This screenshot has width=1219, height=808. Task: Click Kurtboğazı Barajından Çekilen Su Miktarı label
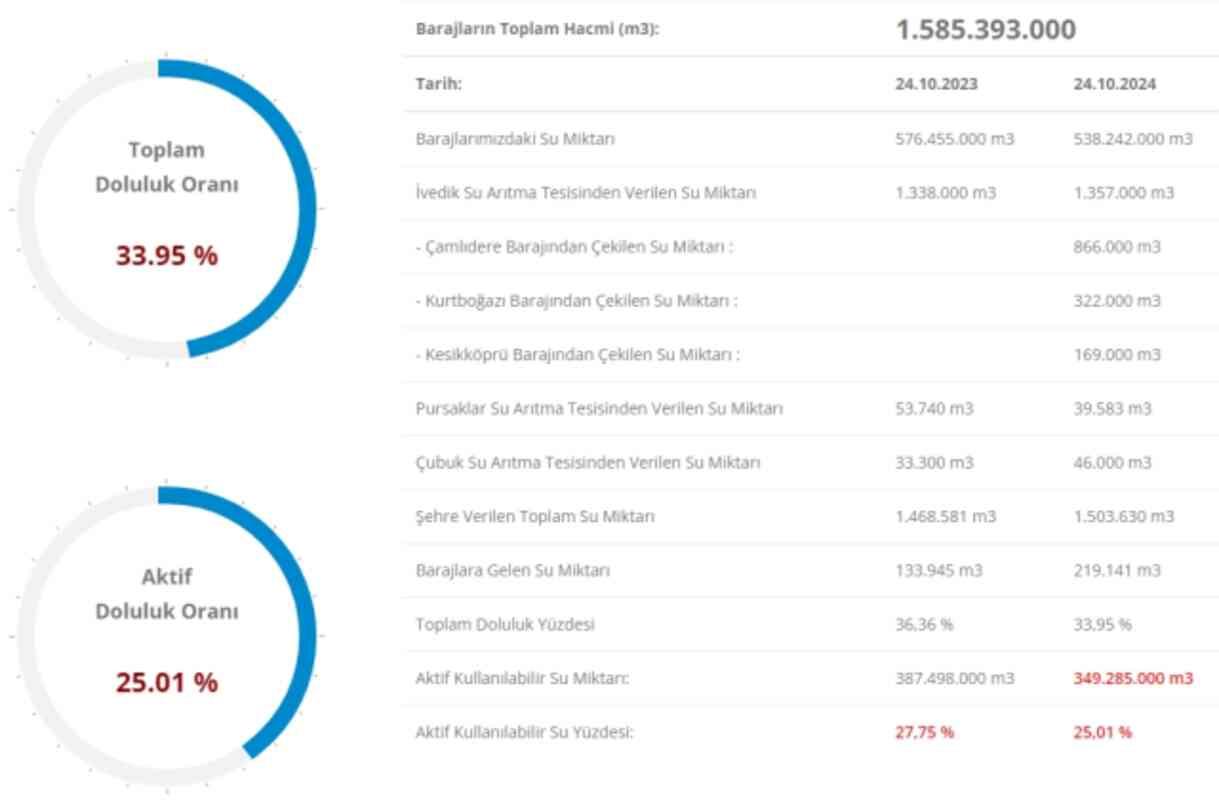pos(576,301)
